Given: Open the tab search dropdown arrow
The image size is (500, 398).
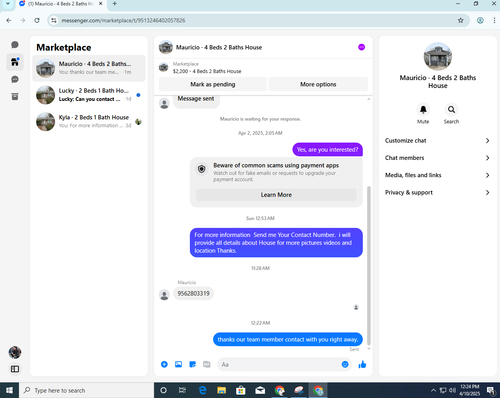Looking at the screenshot, I should tap(8, 4).
